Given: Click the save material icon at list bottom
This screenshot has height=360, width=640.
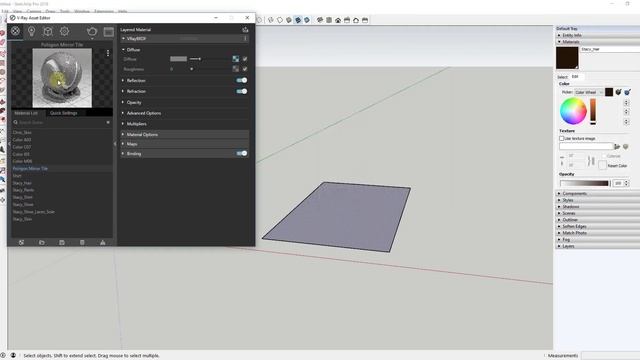Looking at the screenshot, I should point(62,242).
